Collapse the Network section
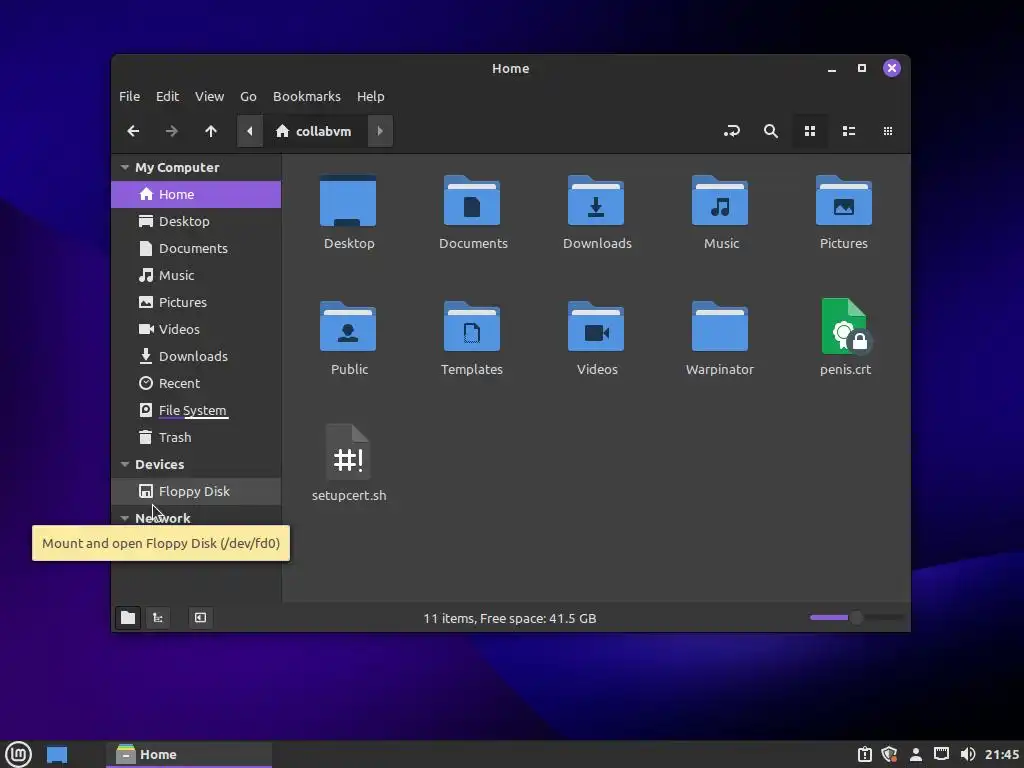The height and width of the screenshot is (768, 1024). (x=125, y=519)
